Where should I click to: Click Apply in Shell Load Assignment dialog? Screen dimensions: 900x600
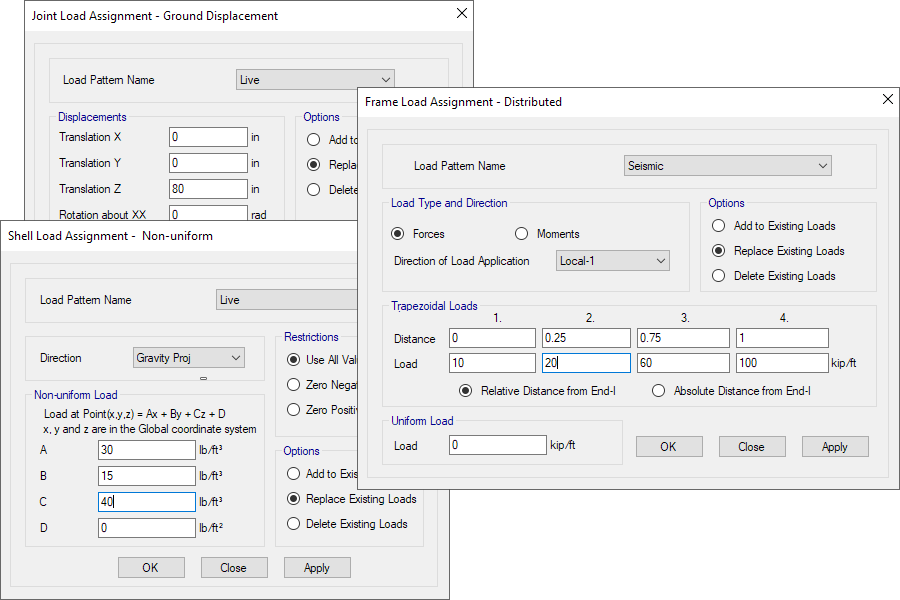click(317, 568)
